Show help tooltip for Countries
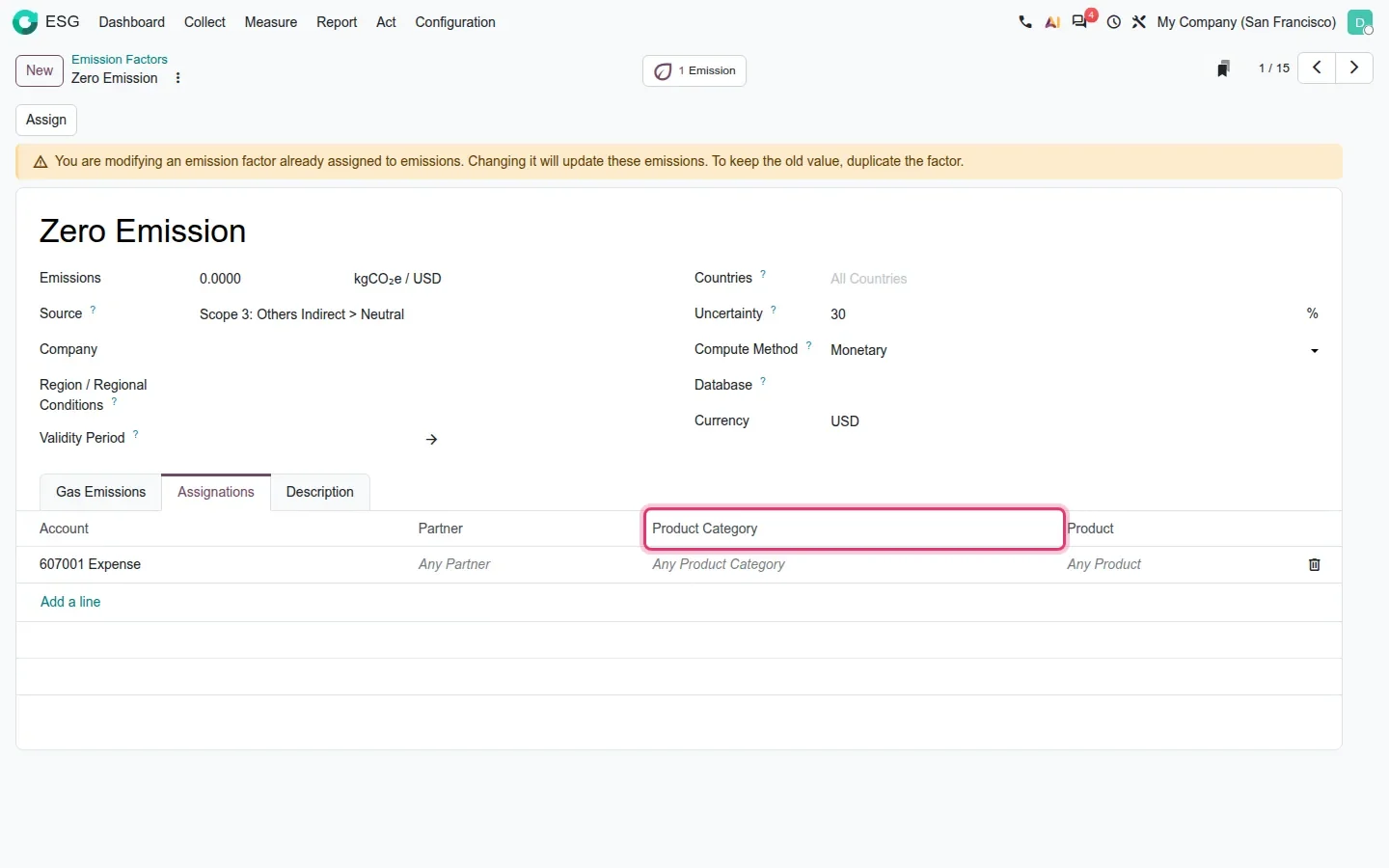The height and width of the screenshot is (868, 1389). click(763, 274)
